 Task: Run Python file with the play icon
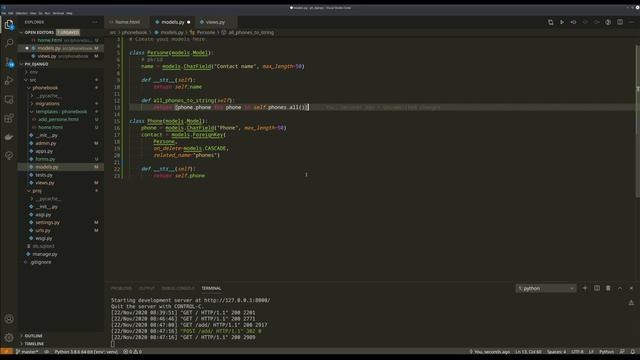click(562, 22)
